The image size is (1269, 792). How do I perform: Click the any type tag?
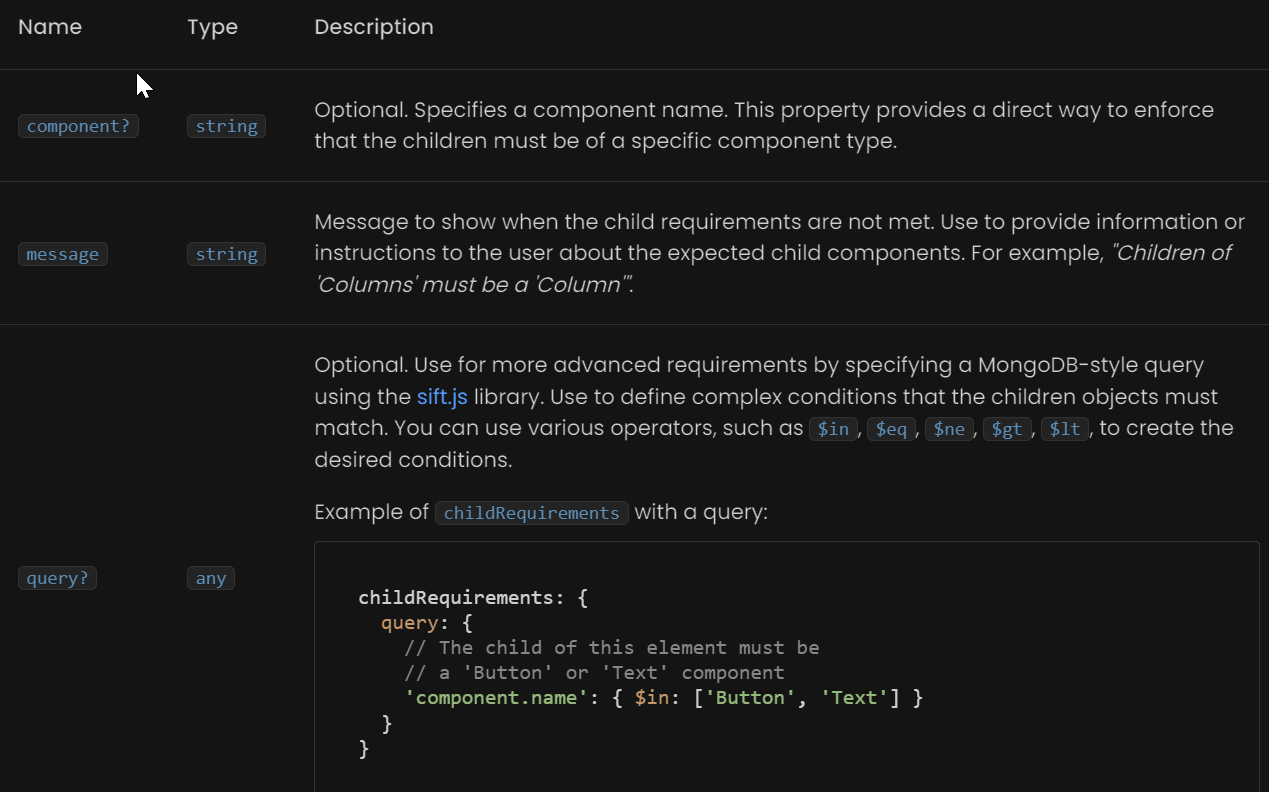coord(211,578)
